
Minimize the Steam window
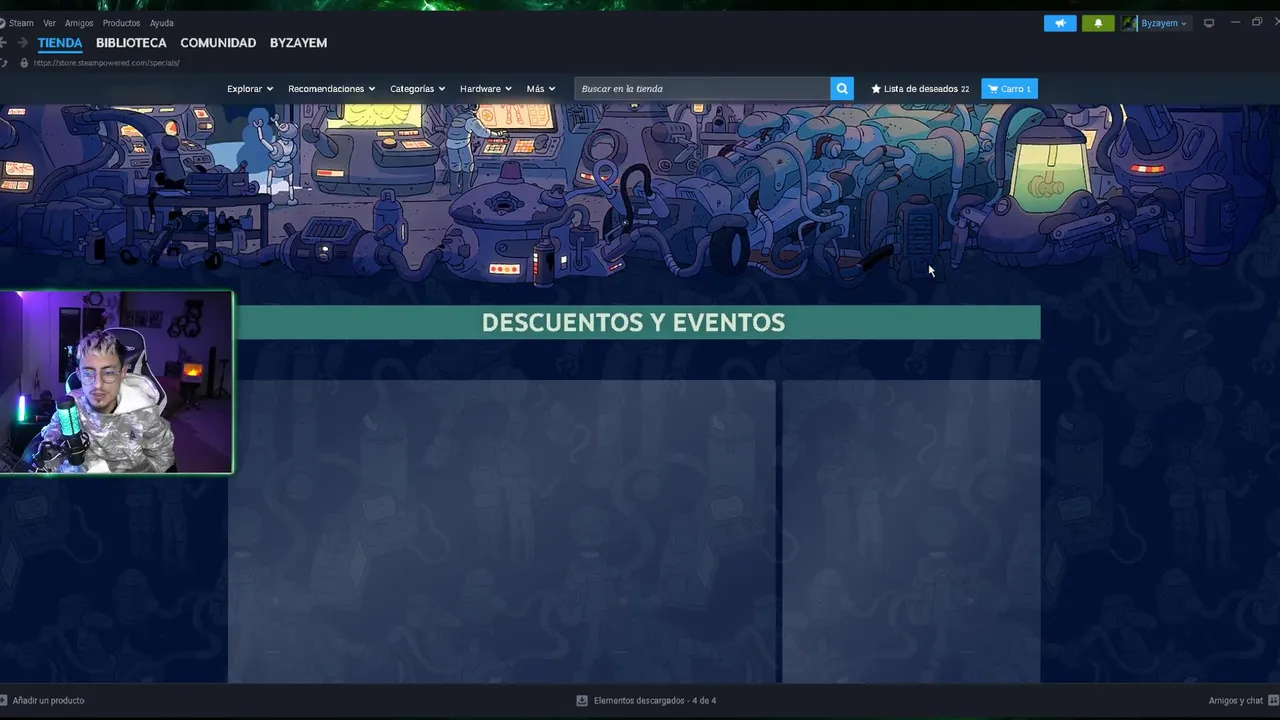(x=1235, y=22)
